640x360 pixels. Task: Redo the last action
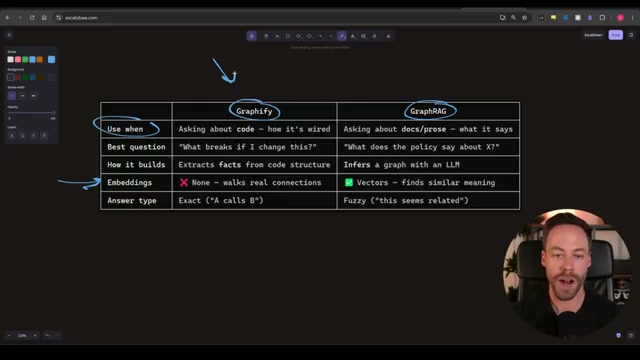click(x=57, y=336)
